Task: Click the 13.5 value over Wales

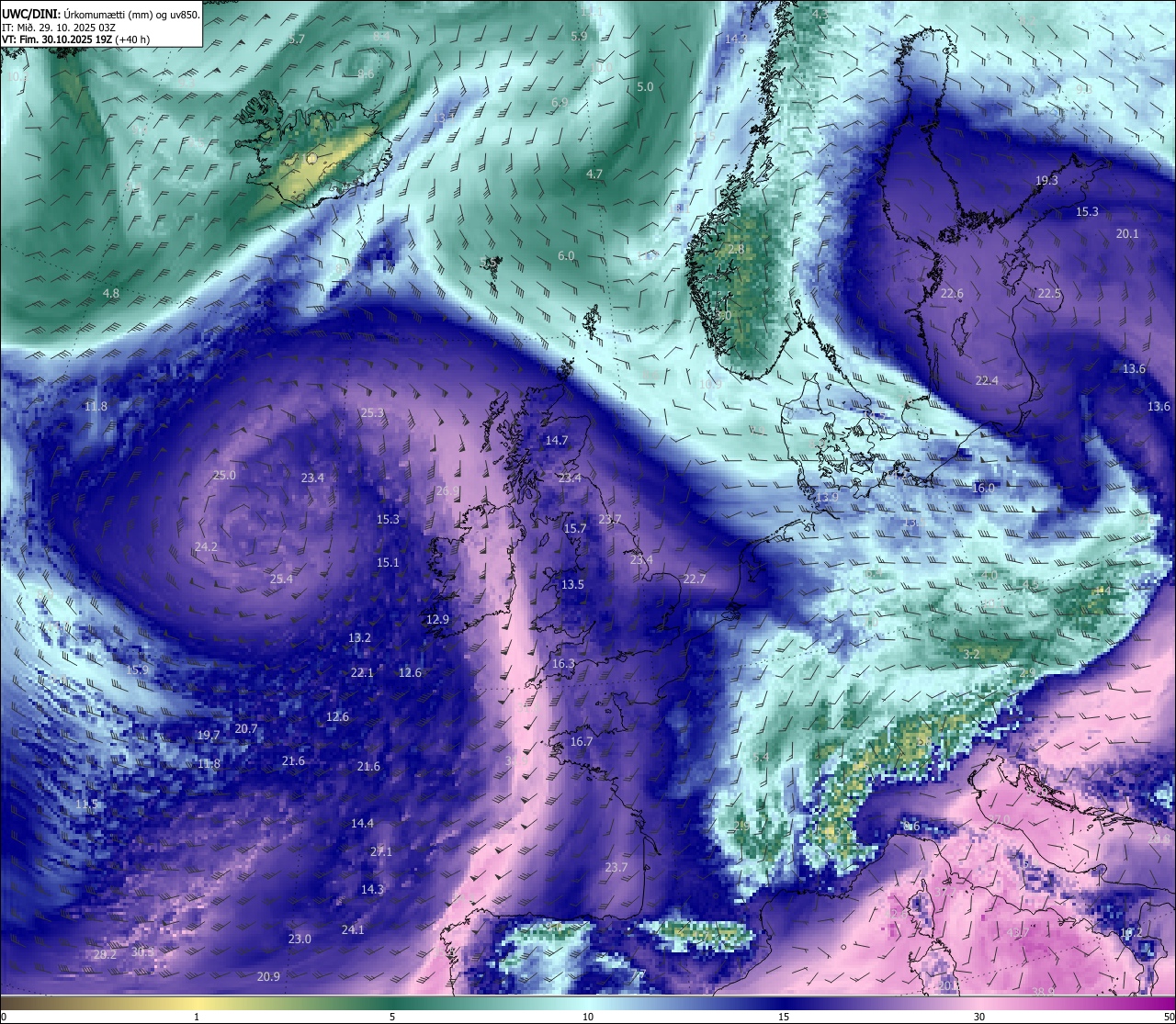Action: click(x=572, y=585)
